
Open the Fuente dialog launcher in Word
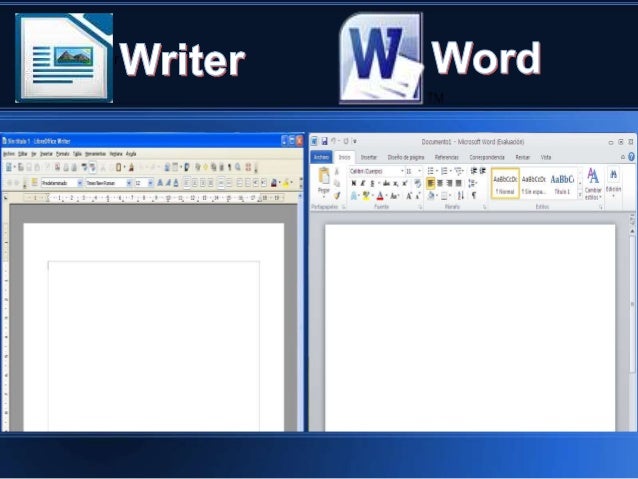coord(420,207)
